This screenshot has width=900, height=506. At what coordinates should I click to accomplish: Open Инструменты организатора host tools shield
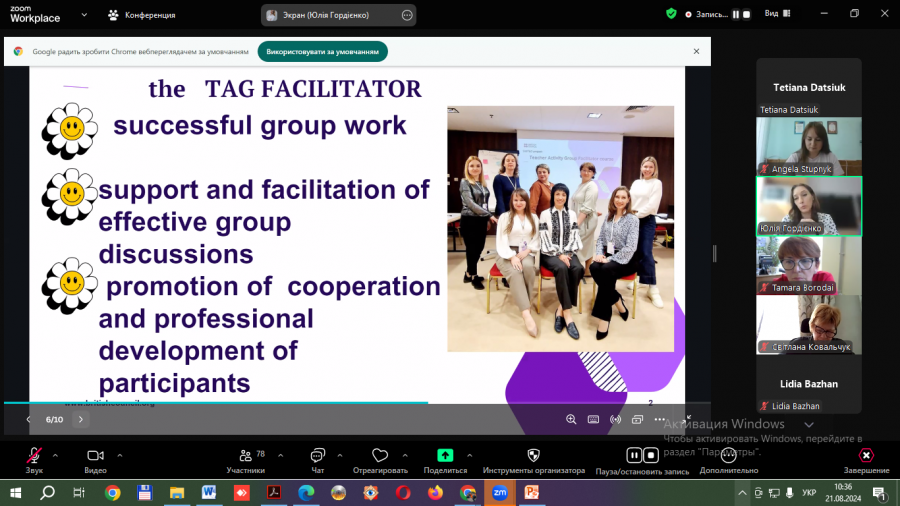point(533,461)
